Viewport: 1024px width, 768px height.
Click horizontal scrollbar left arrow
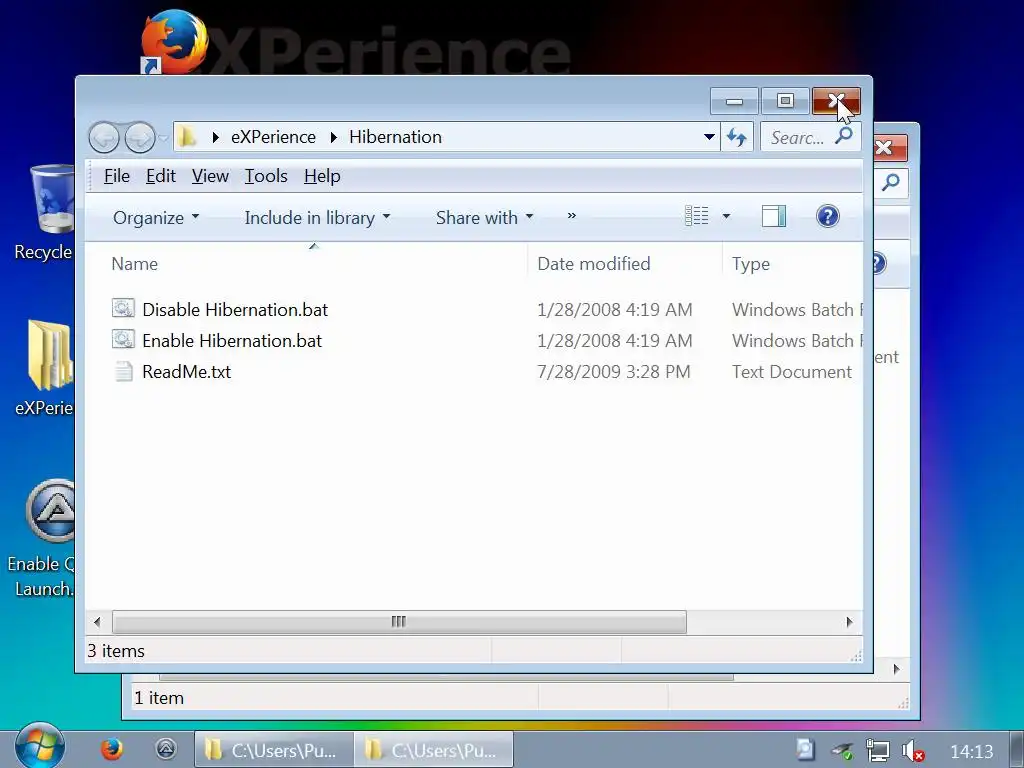(97, 622)
